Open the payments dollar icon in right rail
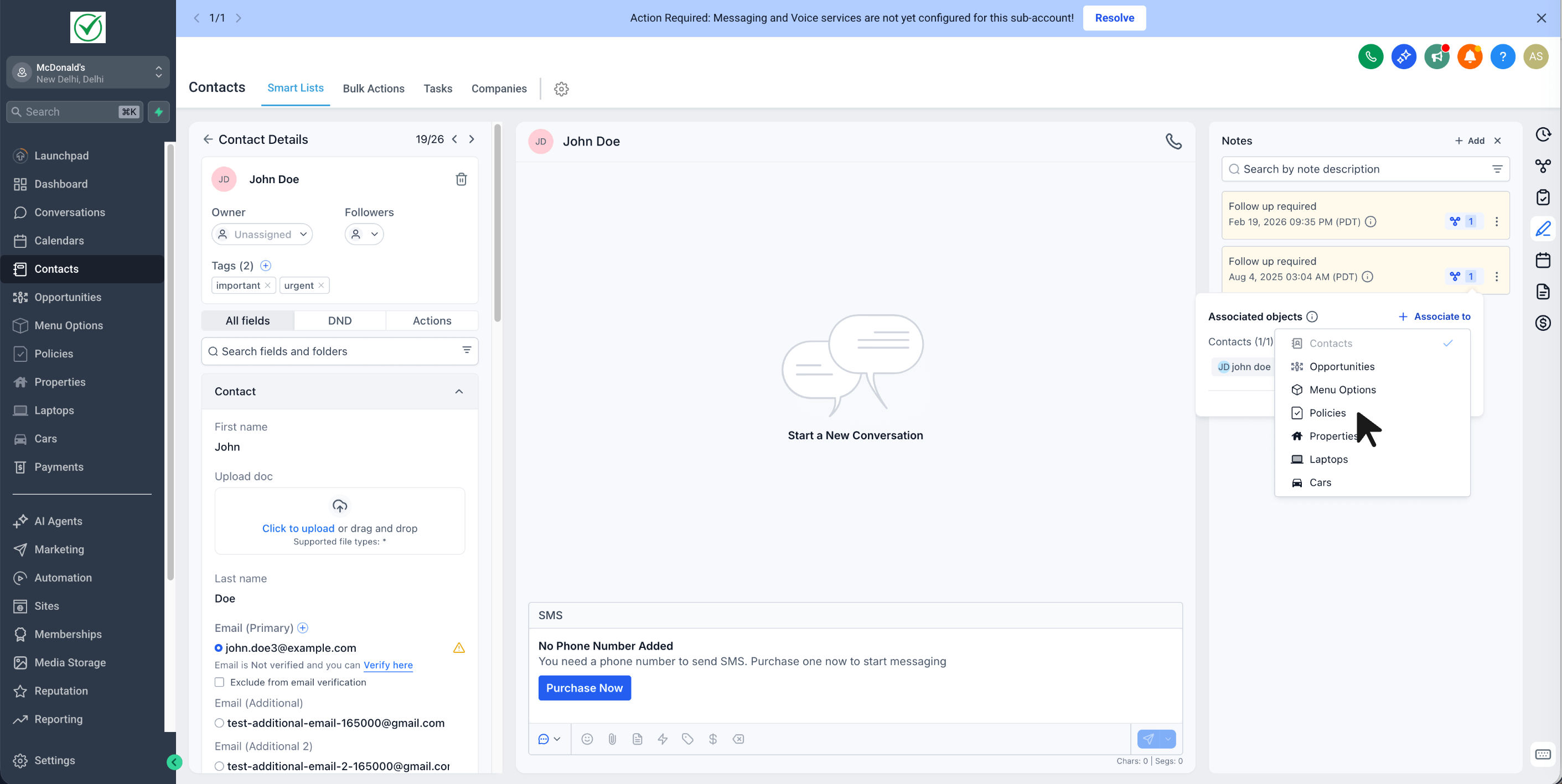1562x784 pixels. pyautogui.click(x=1543, y=323)
